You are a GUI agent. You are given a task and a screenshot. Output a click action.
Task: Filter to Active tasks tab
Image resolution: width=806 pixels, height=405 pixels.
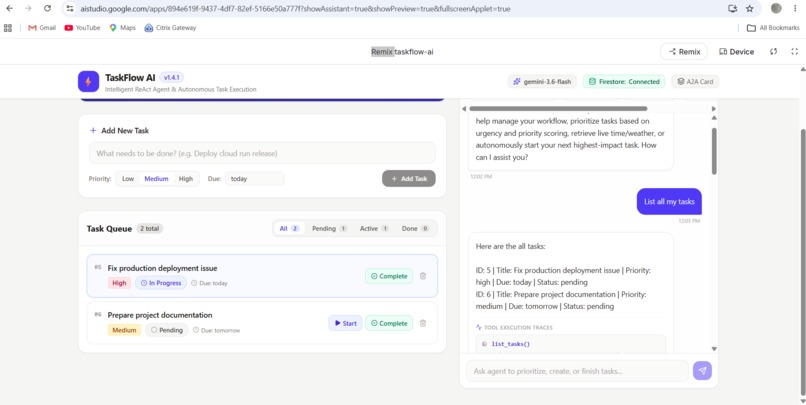pyautogui.click(x=374, y=228)
